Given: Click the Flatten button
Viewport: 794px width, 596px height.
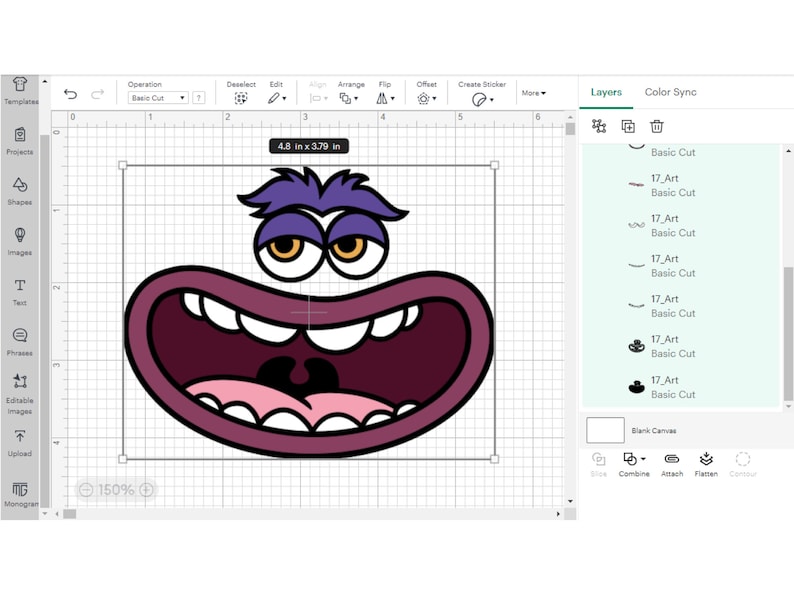Looking at the screenshot, I should 706,464.
